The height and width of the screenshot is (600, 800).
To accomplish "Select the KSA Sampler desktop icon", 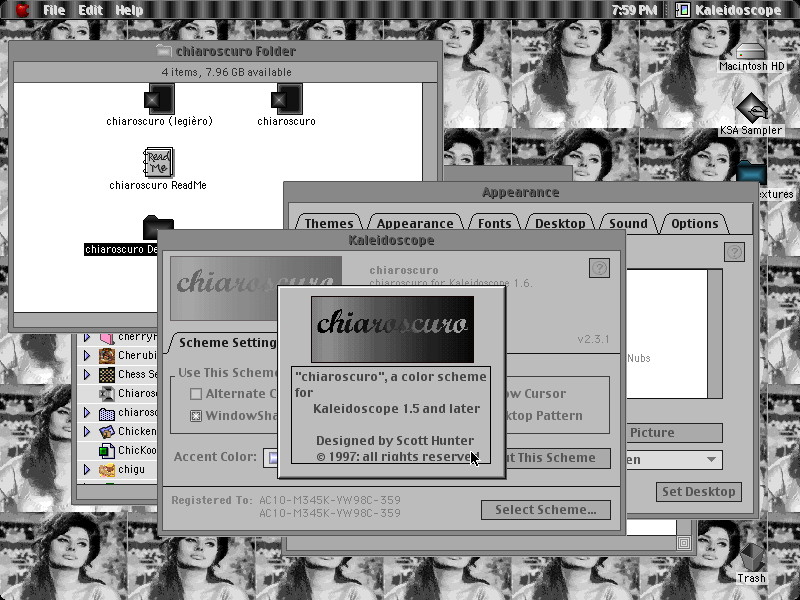I will point(751,108).
